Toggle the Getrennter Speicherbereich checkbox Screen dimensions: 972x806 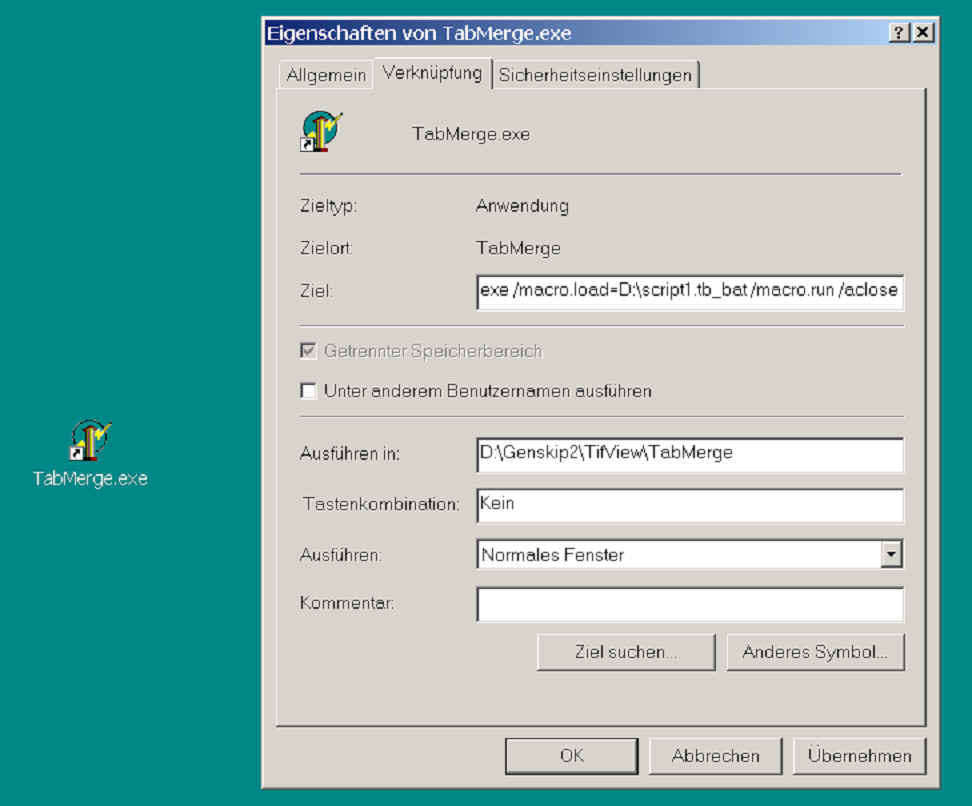[308, 351]
